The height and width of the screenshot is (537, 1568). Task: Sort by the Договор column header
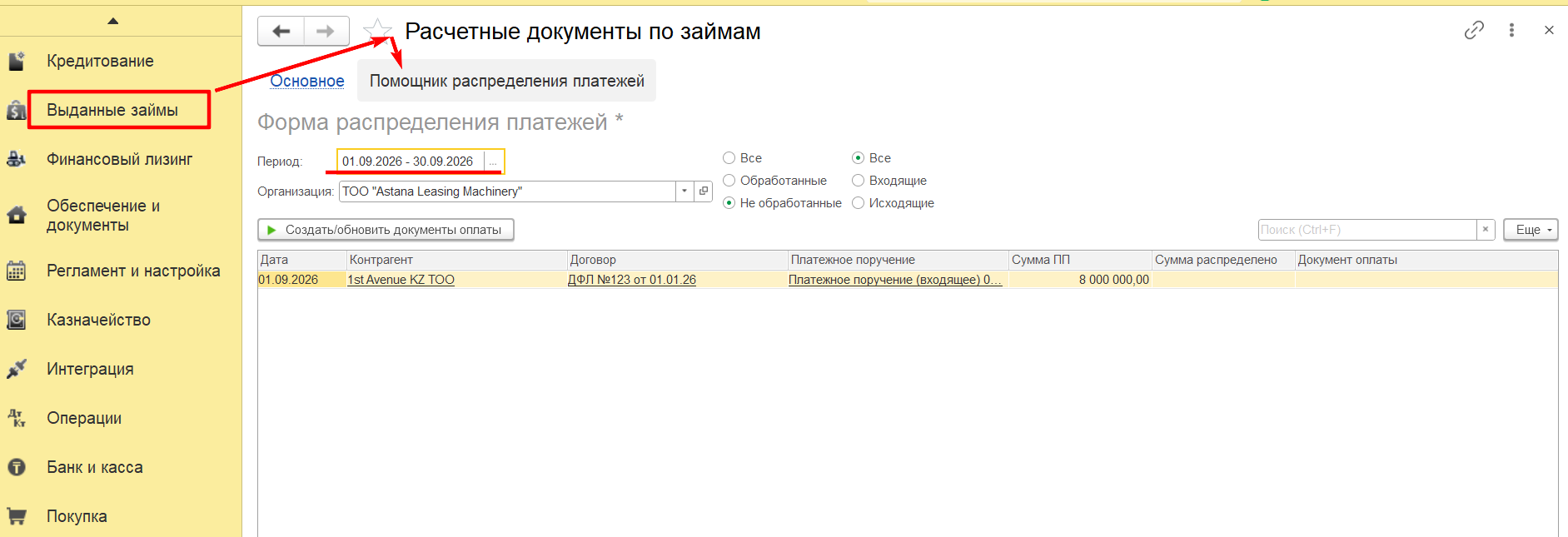[x=677, y=260]
